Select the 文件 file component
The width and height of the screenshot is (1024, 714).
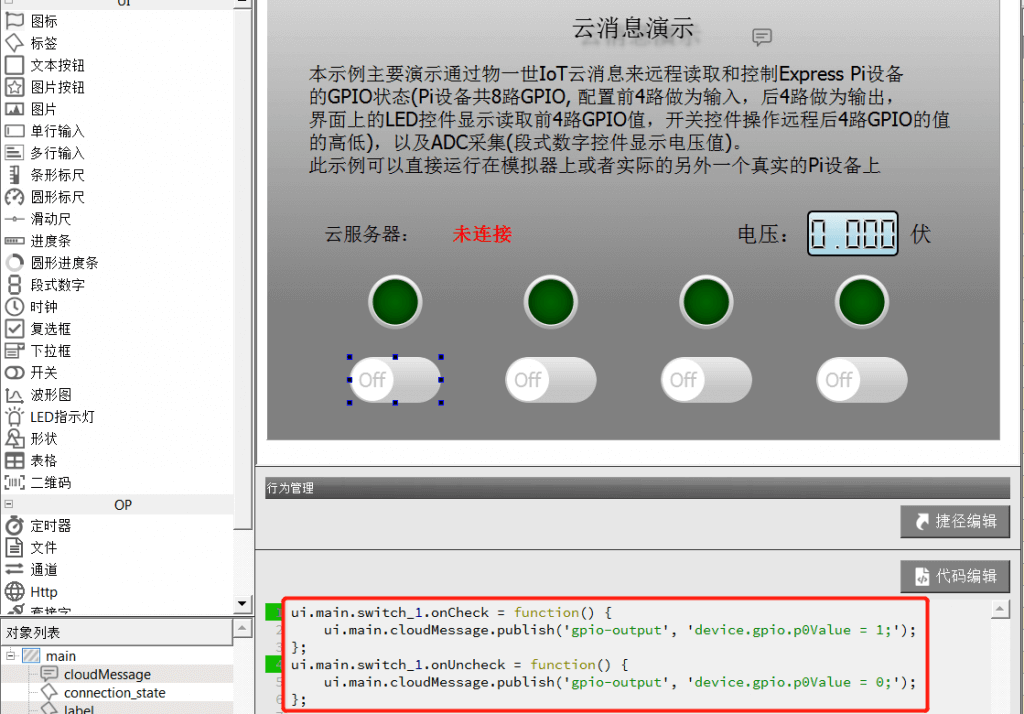coord(31,547)
